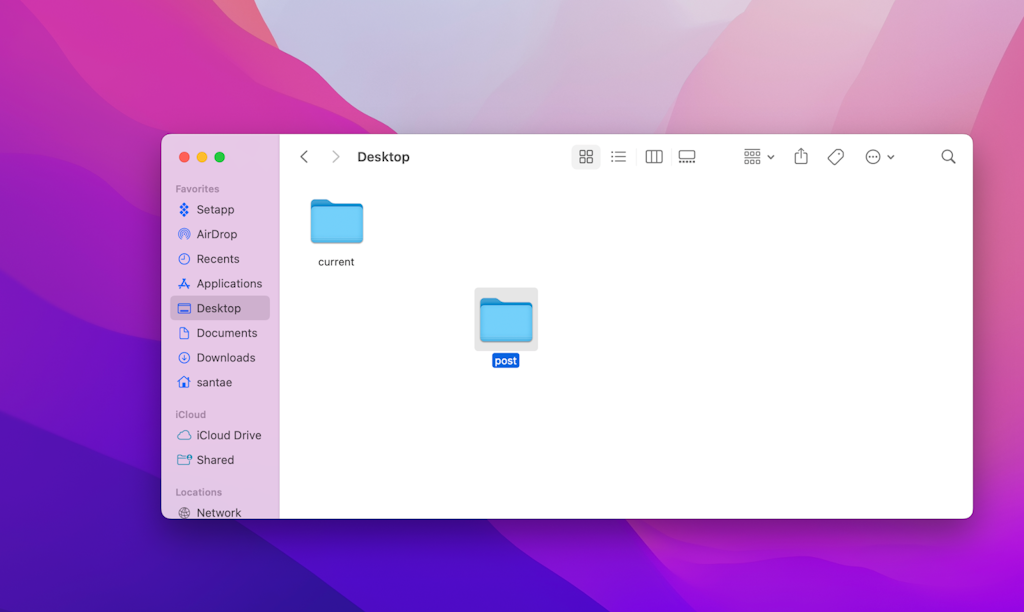Open iCloud Drive from the sidebar
Image resolution: width=1024 pixels, height=612 pixels.
pyautogui.click(x=226, y=435)
